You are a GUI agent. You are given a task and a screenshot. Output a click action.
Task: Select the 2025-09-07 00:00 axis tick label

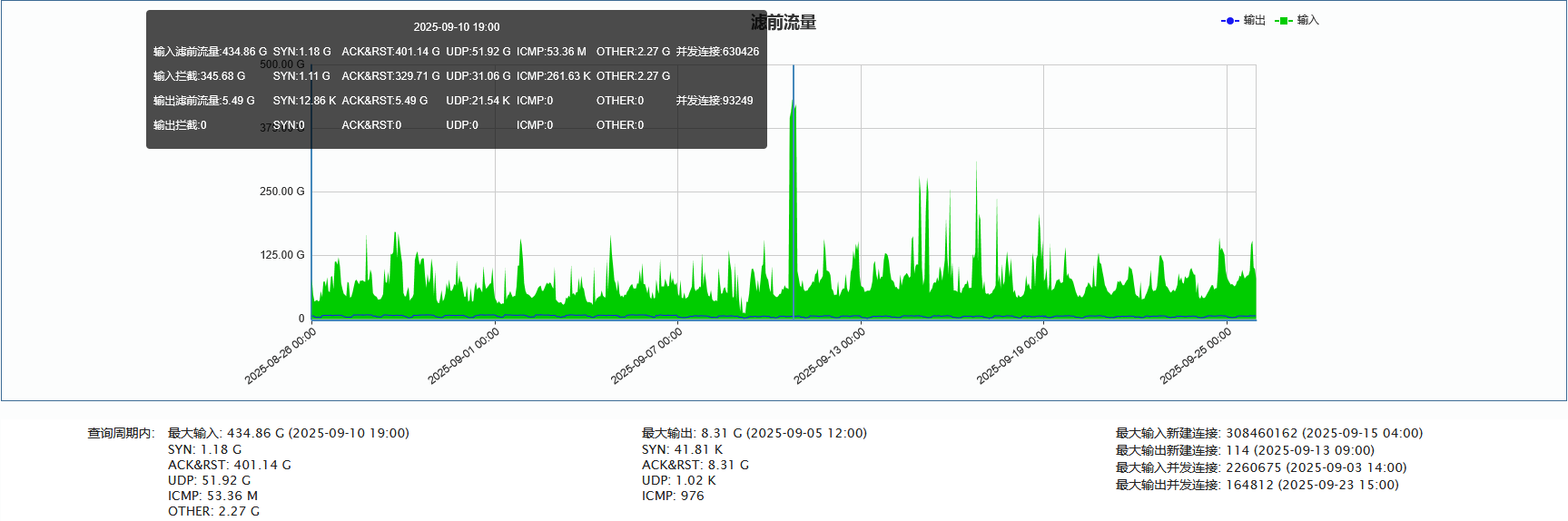646,356
